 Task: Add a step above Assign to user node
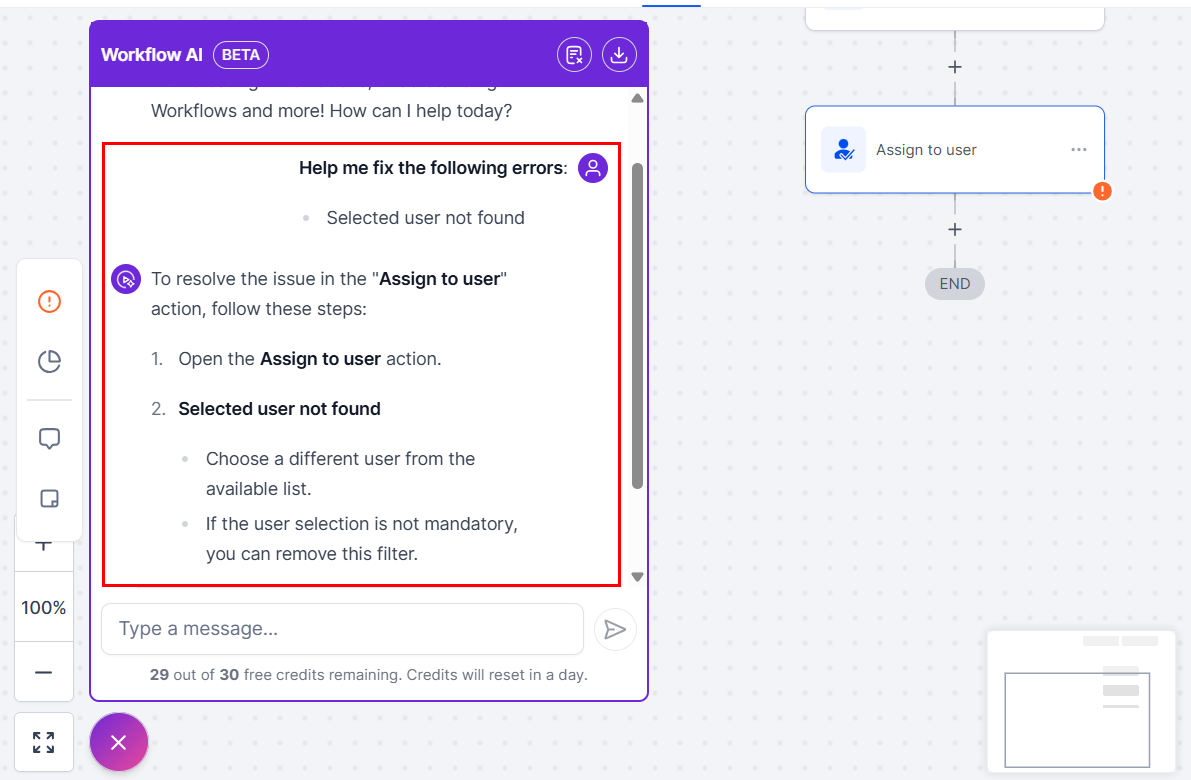click(x=955, y=67)
